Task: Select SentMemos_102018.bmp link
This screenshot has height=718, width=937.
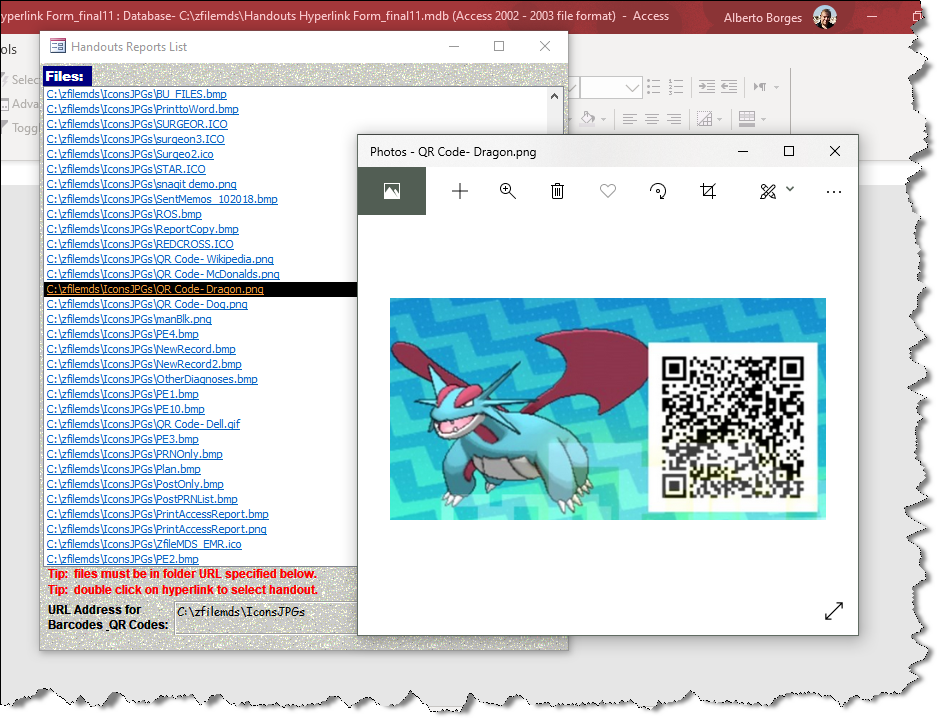Action: tap(162, 199)
